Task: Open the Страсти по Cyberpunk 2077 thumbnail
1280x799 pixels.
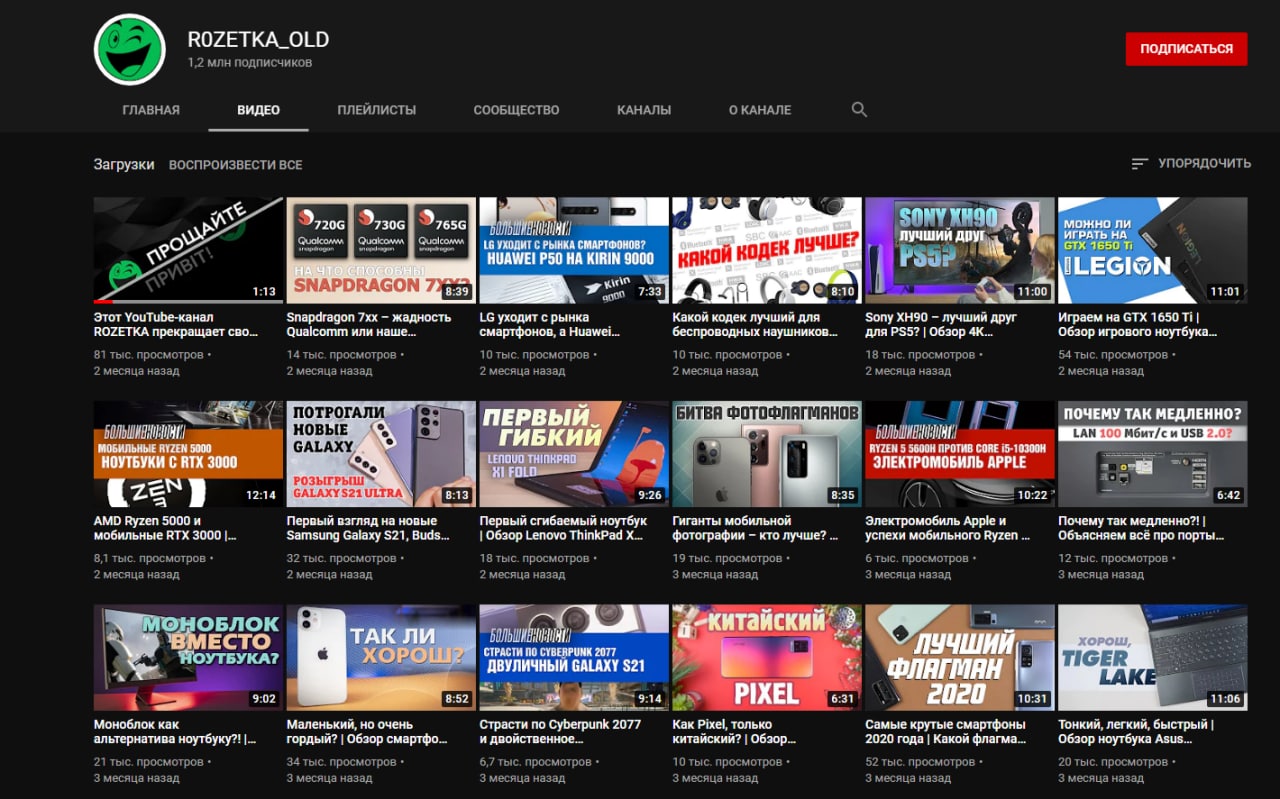Action: (x=574, y=657)
